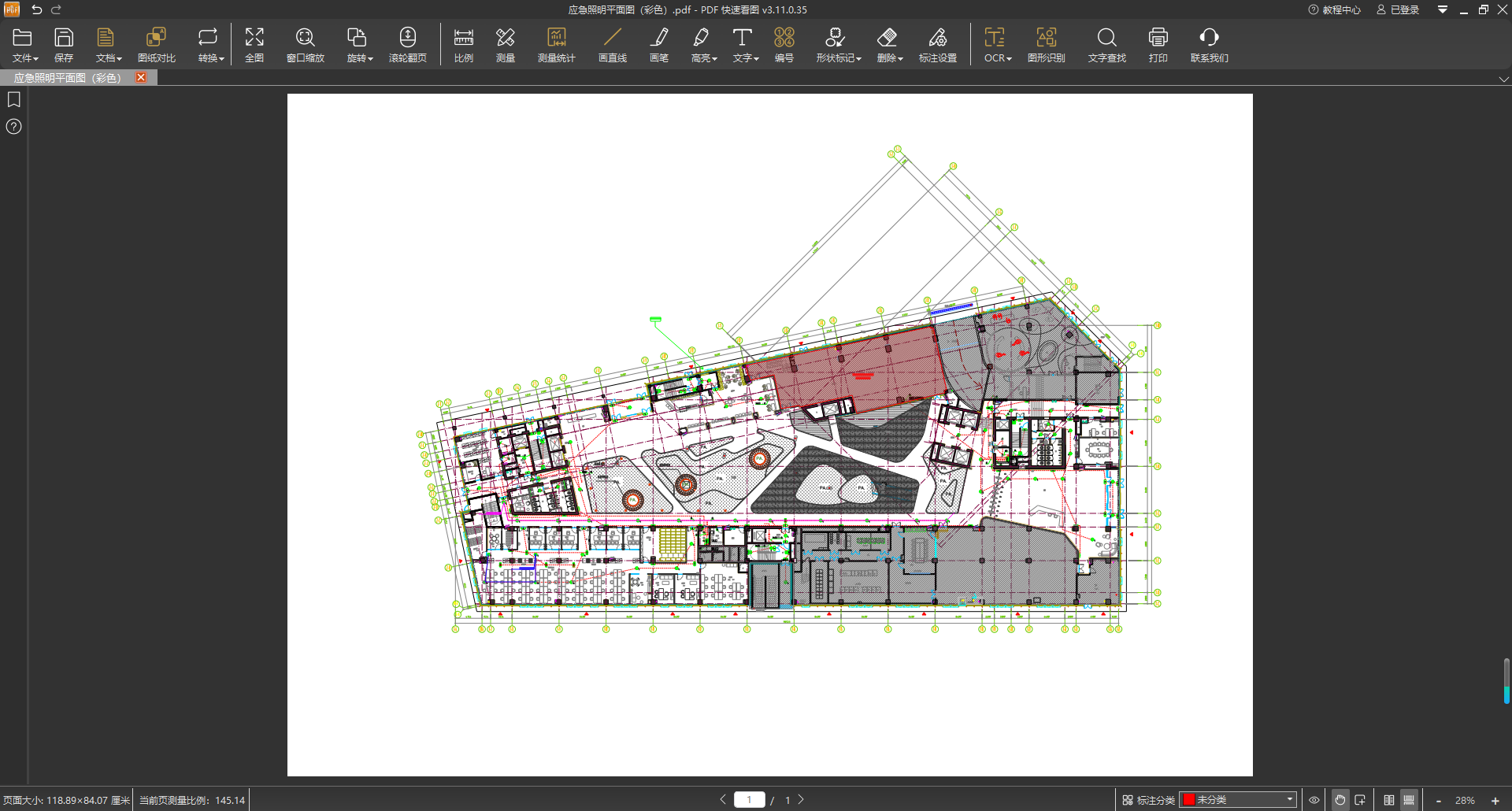
Task: Open 文字查找 text search
Action: 1107,45
